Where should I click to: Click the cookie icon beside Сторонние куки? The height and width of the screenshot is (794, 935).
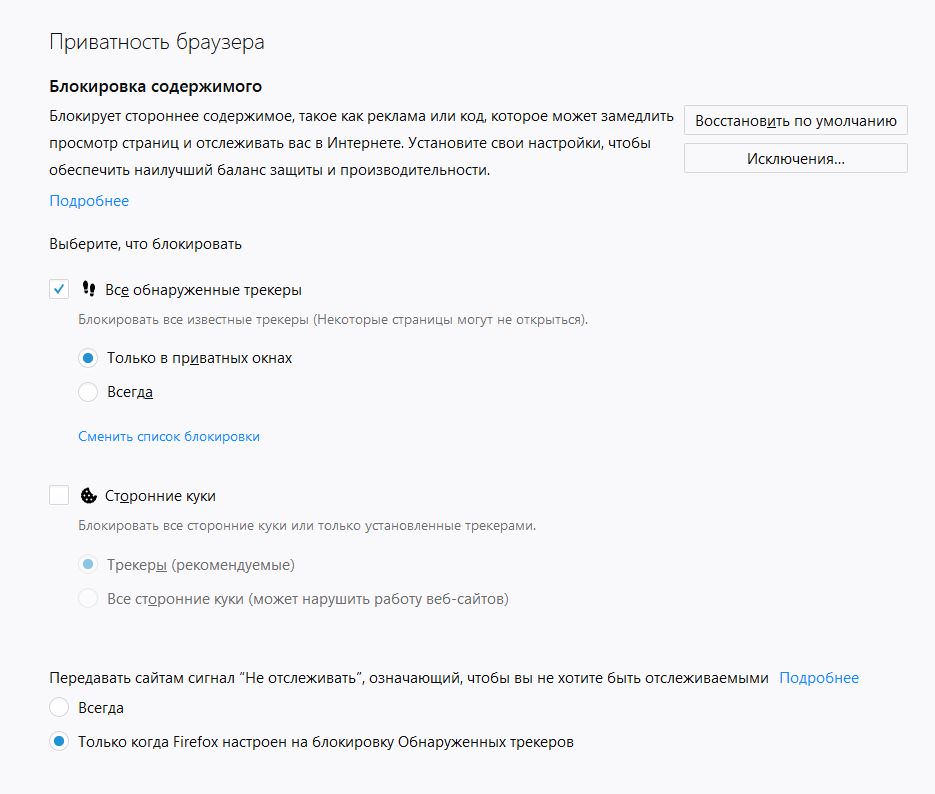point(88,495)
